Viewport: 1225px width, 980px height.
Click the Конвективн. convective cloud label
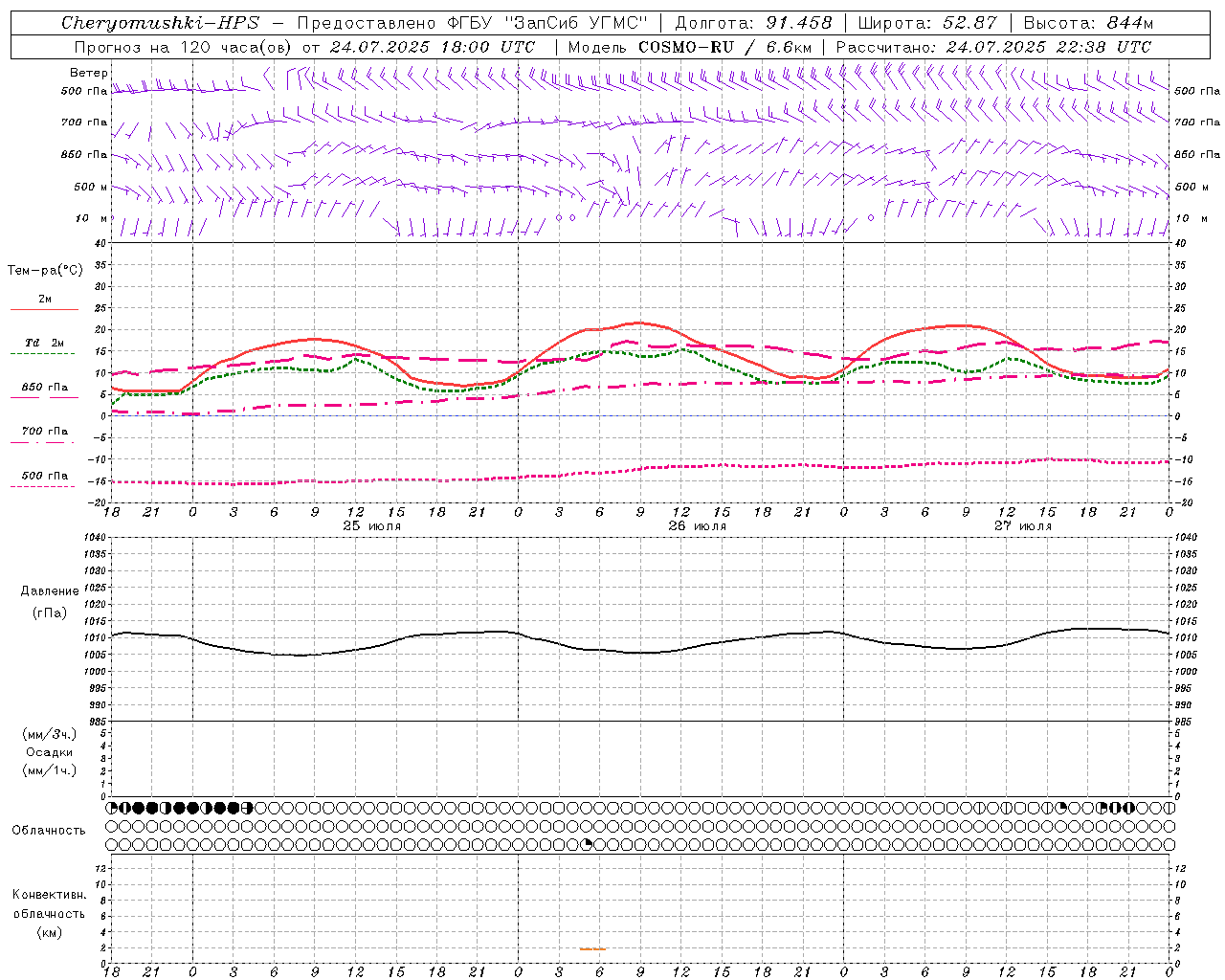point(49,895)
